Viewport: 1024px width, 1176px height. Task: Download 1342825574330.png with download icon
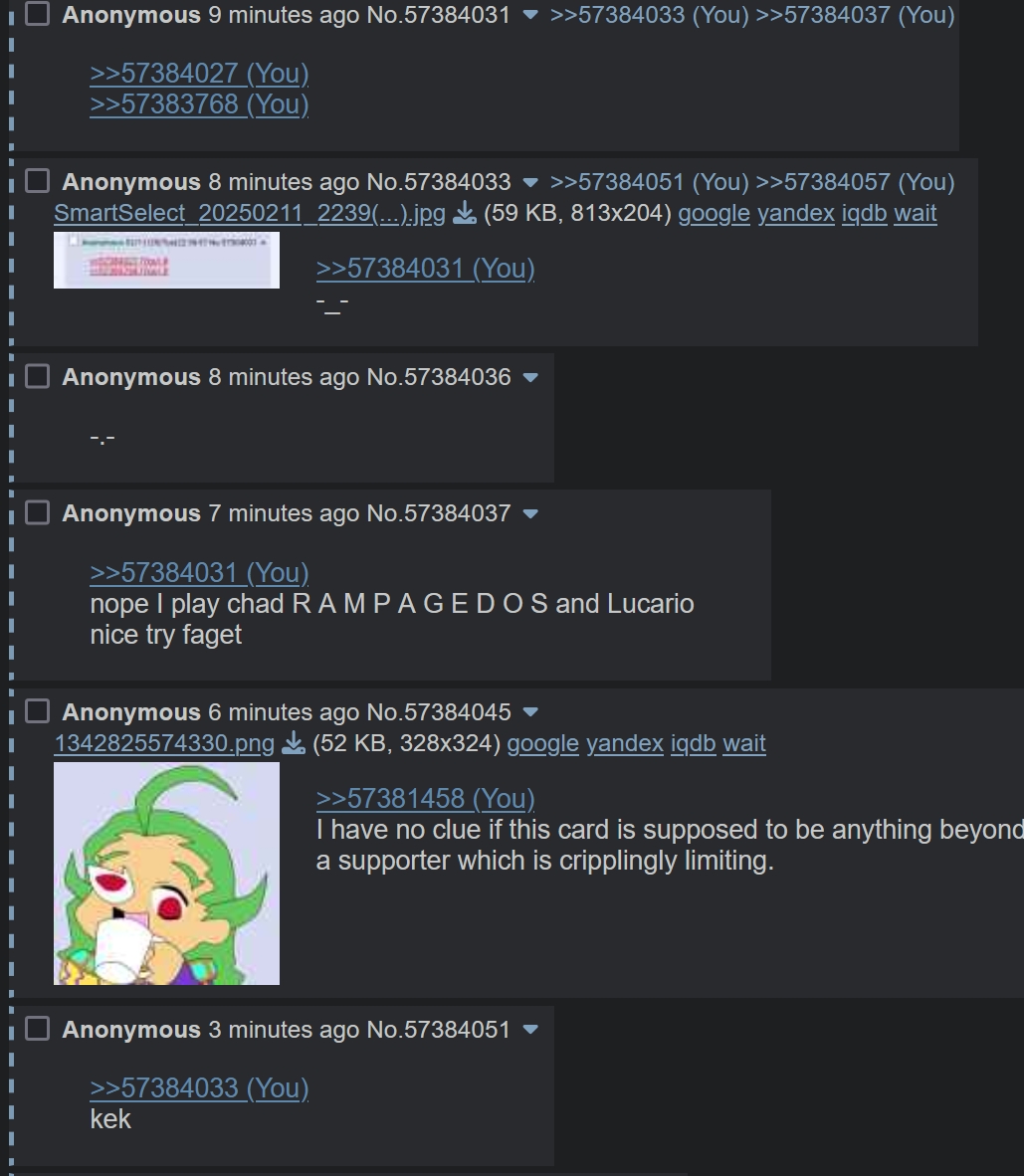[x=294, y=743]
